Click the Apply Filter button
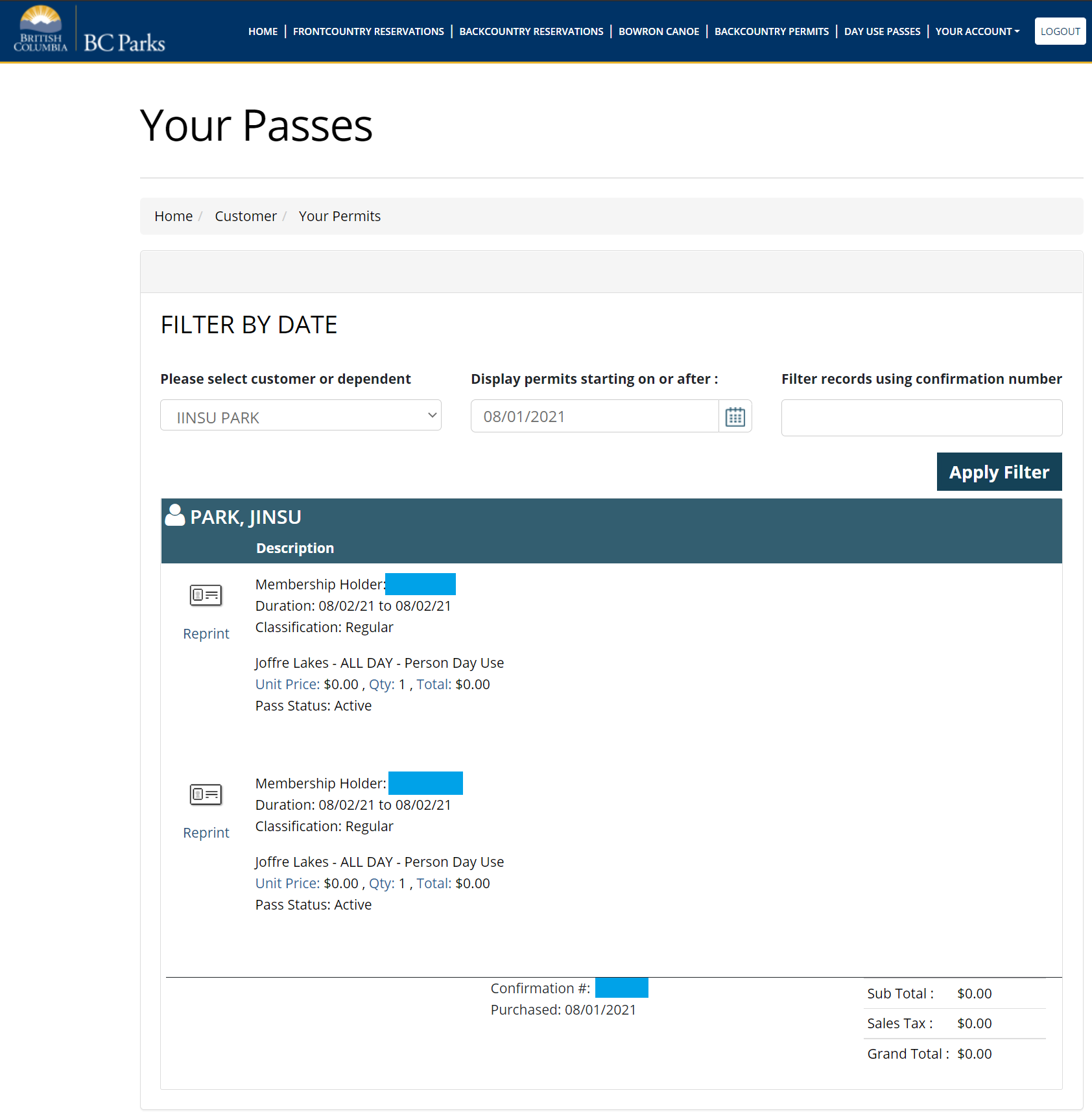The image size is (1092, 1119). click(999, 472)
